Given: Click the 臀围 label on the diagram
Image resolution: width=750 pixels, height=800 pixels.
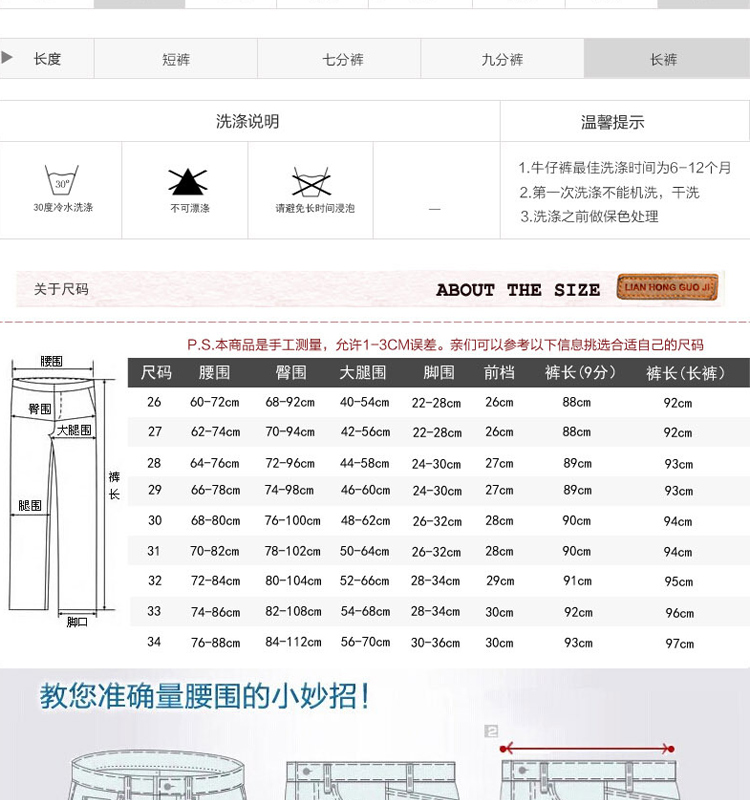Looking at the screenshot, I should [40, 409].
